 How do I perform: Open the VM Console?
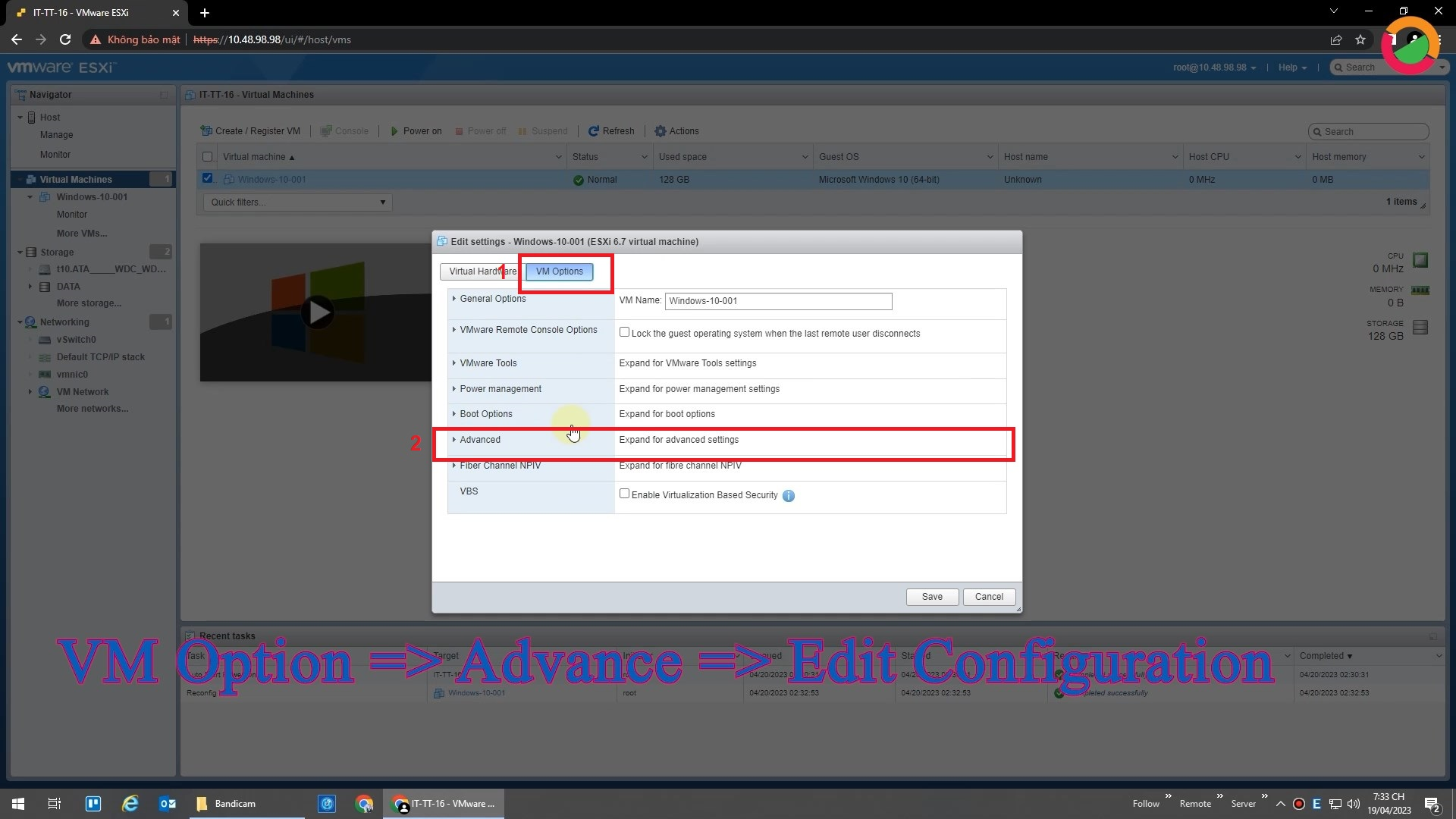pyautogui.click(x=345, y=130)
